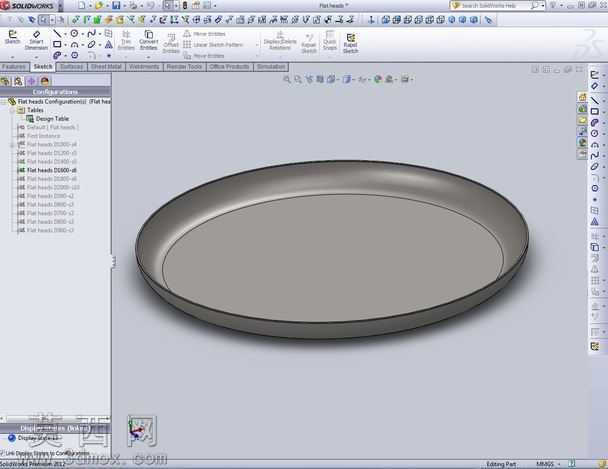Viewport: 608px width, 469px height.
Task: Click Offset Entities
Action: pyautogui.click(x=171, y=43)
